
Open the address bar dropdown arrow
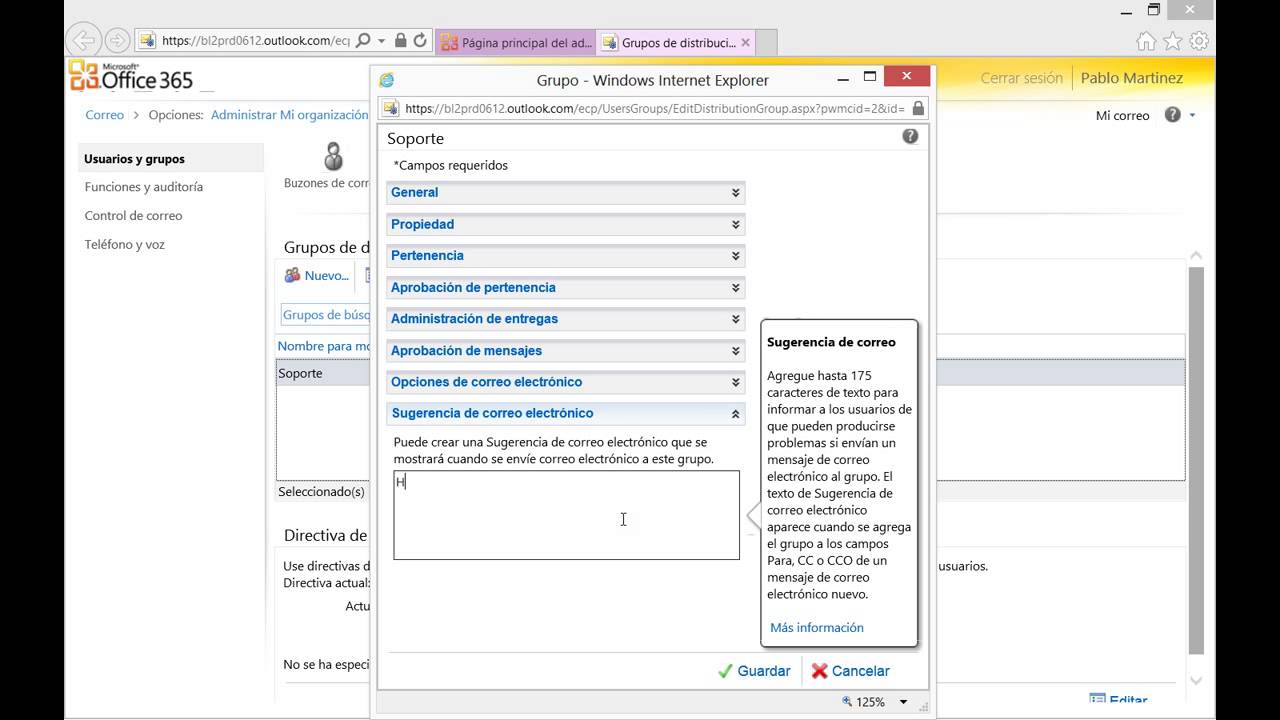click(381, 41)
